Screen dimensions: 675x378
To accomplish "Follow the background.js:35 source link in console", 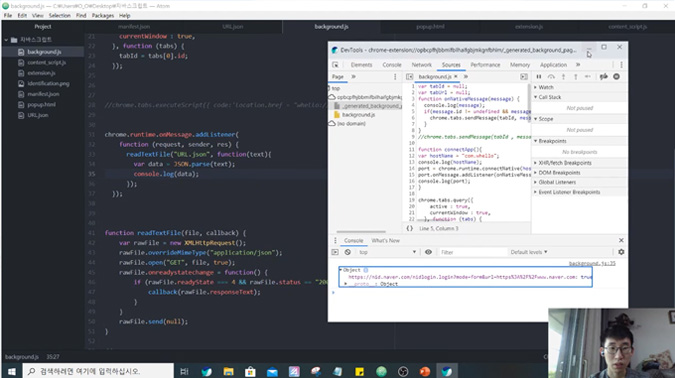I will (592, 263).
